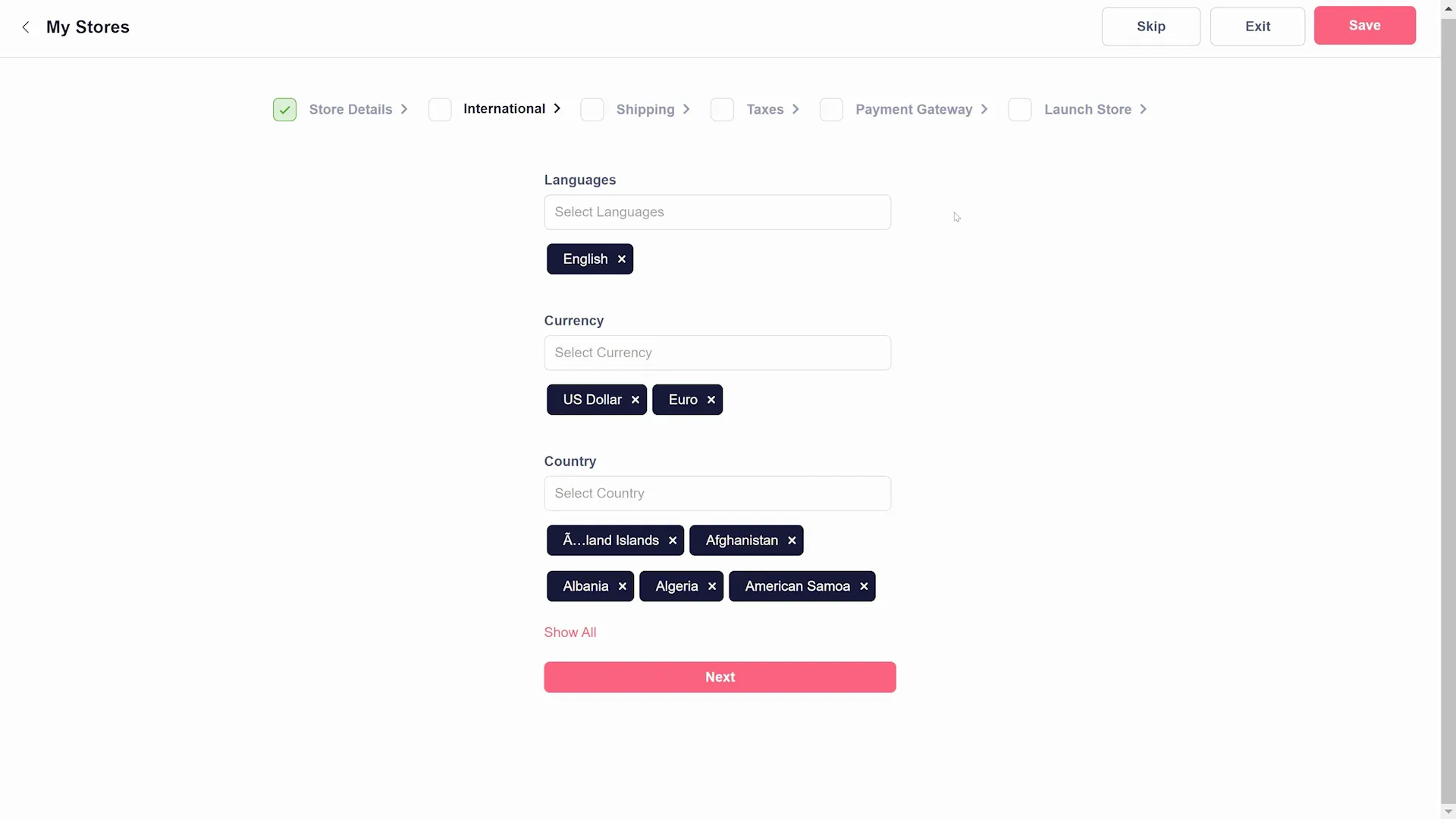Remove the Algeria country tag
This screenshot has height=819, width=1456.
click(x=712, y=586)
